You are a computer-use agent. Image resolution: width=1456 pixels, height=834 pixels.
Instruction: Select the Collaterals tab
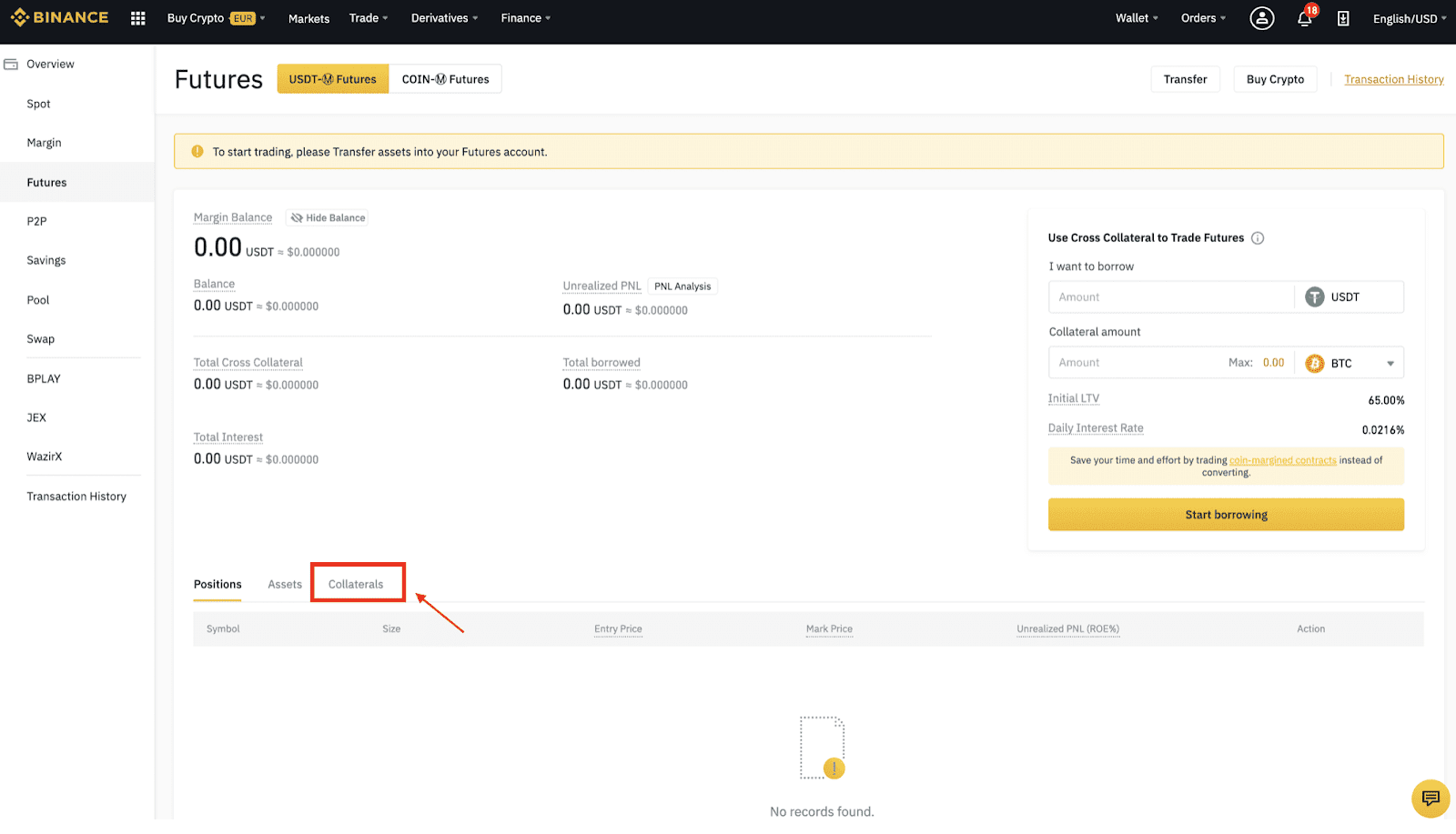click(x=356, y=585)
